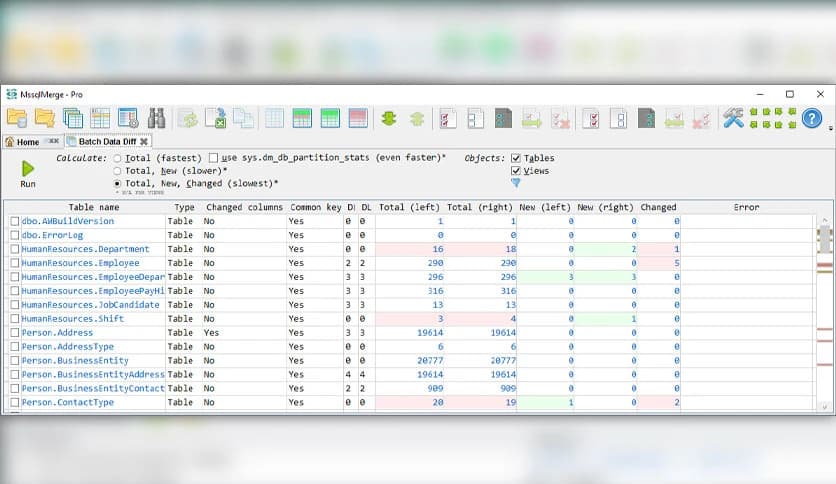Image resolution: width=836 pixels, height=484 pixels.
Task: Click the right-side checked checklist icon
Action: [591, 118]
